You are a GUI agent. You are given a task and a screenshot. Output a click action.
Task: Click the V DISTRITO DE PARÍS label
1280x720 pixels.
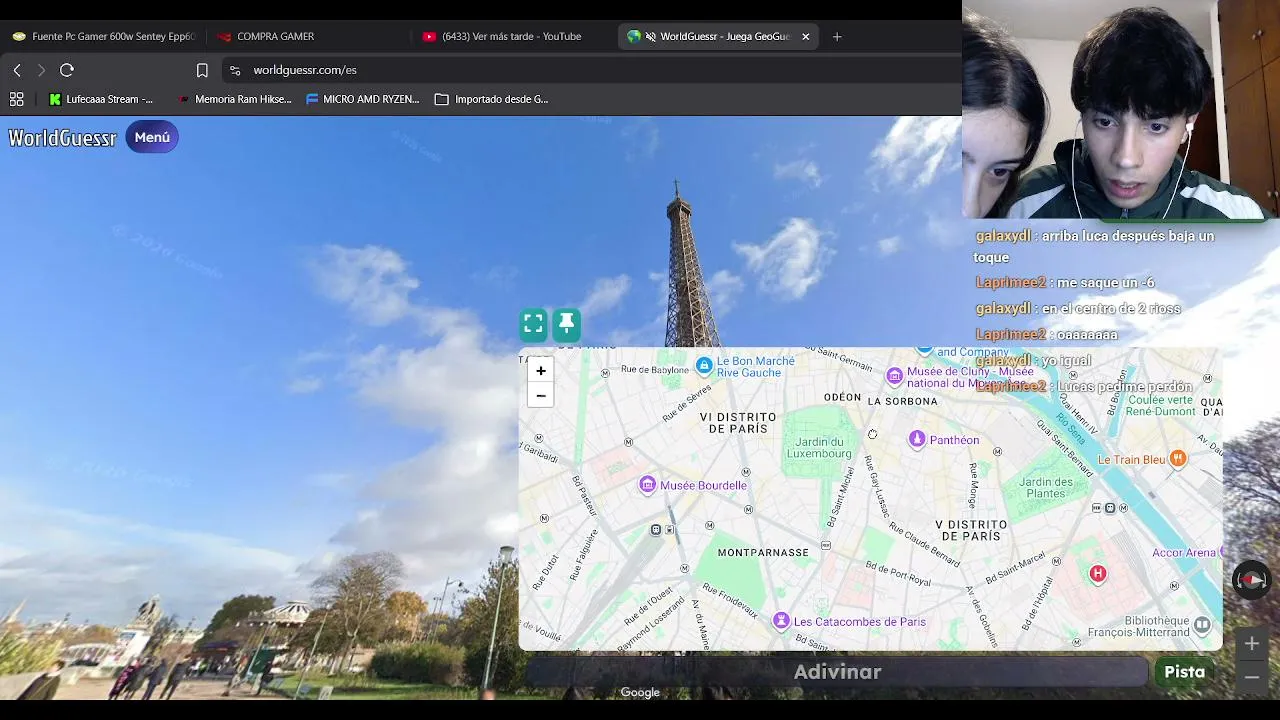(x=971, y=530)
